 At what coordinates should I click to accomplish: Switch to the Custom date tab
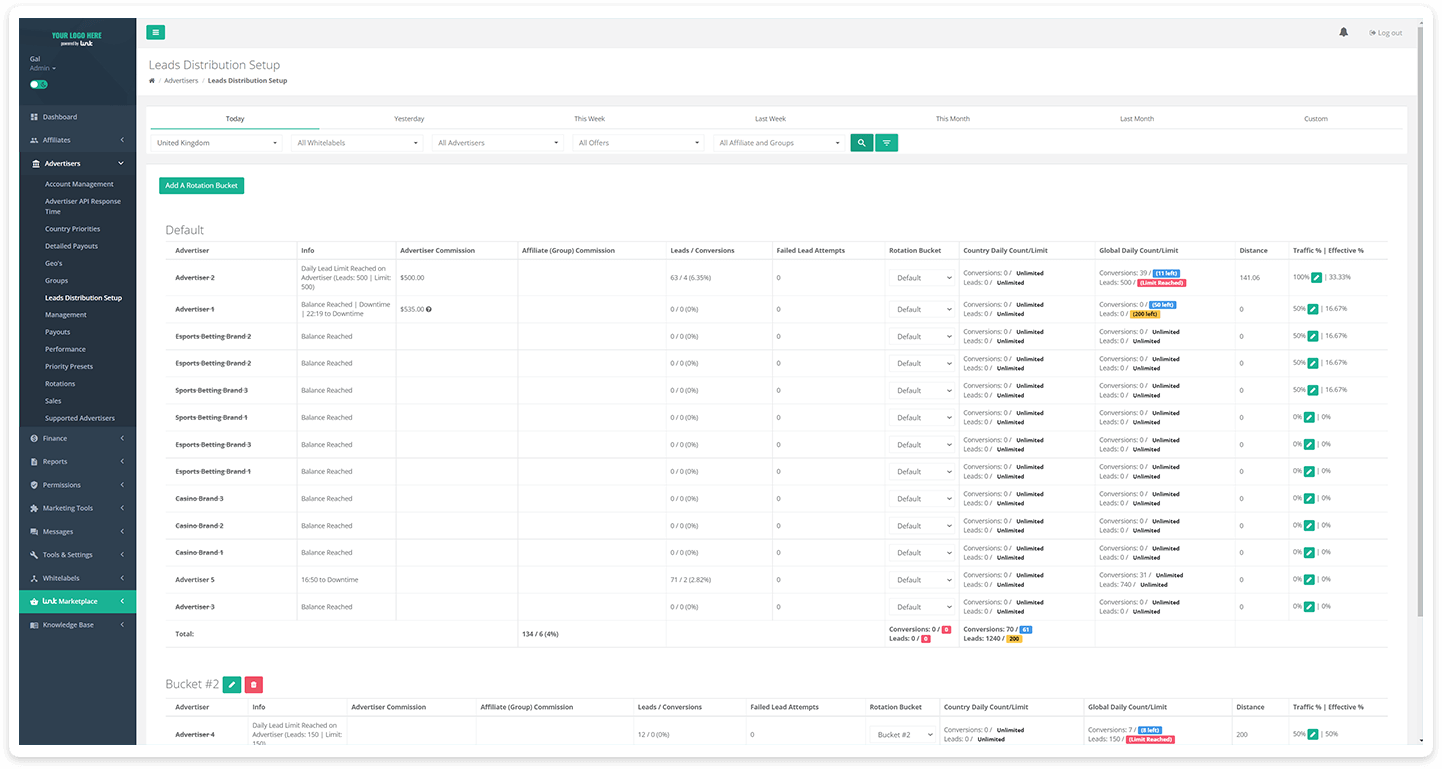click(x=1316, y=119)
